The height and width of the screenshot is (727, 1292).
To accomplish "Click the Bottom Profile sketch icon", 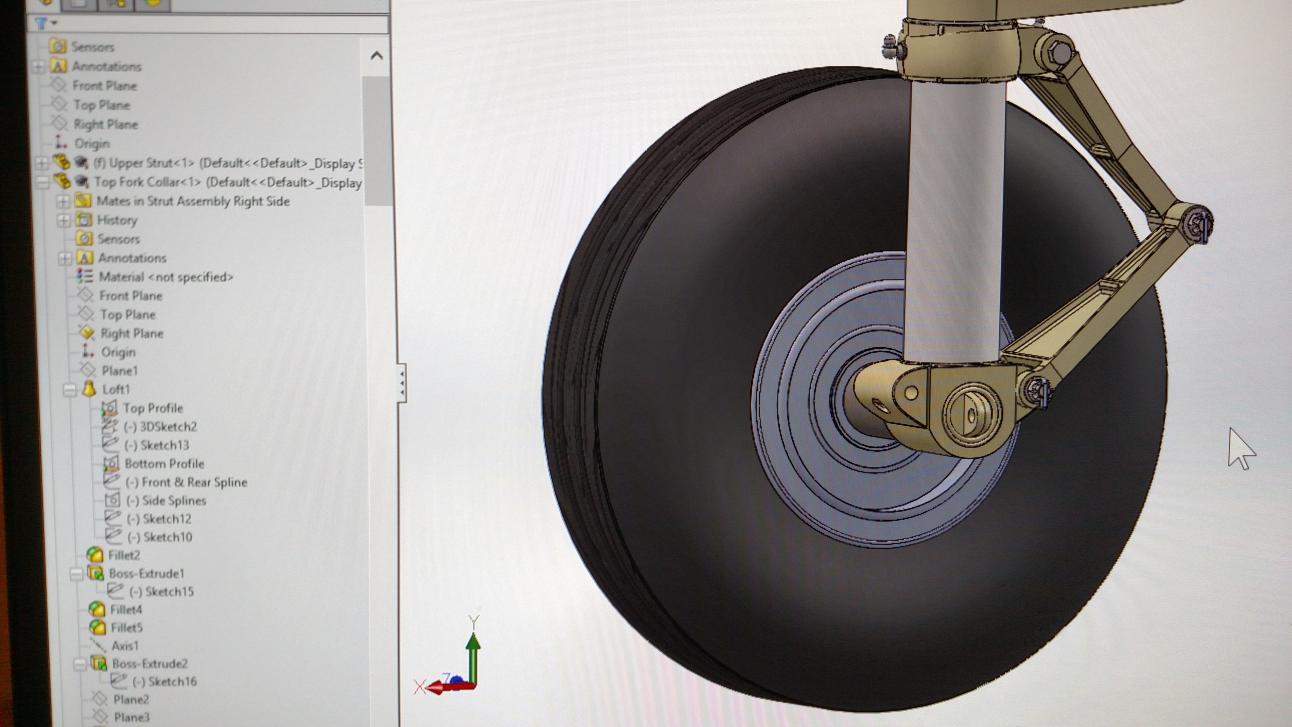I will (x=110, y=464).
